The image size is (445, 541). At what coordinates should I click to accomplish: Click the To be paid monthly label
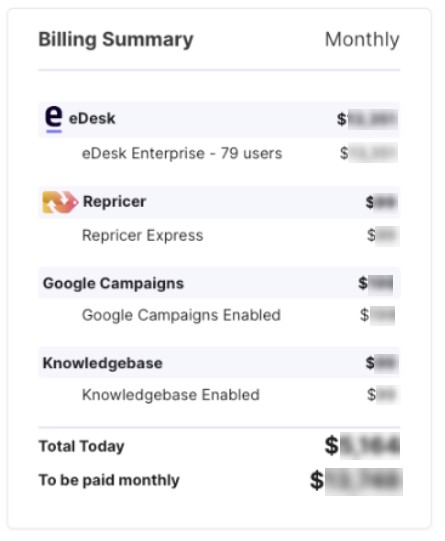tap(109, 480)
